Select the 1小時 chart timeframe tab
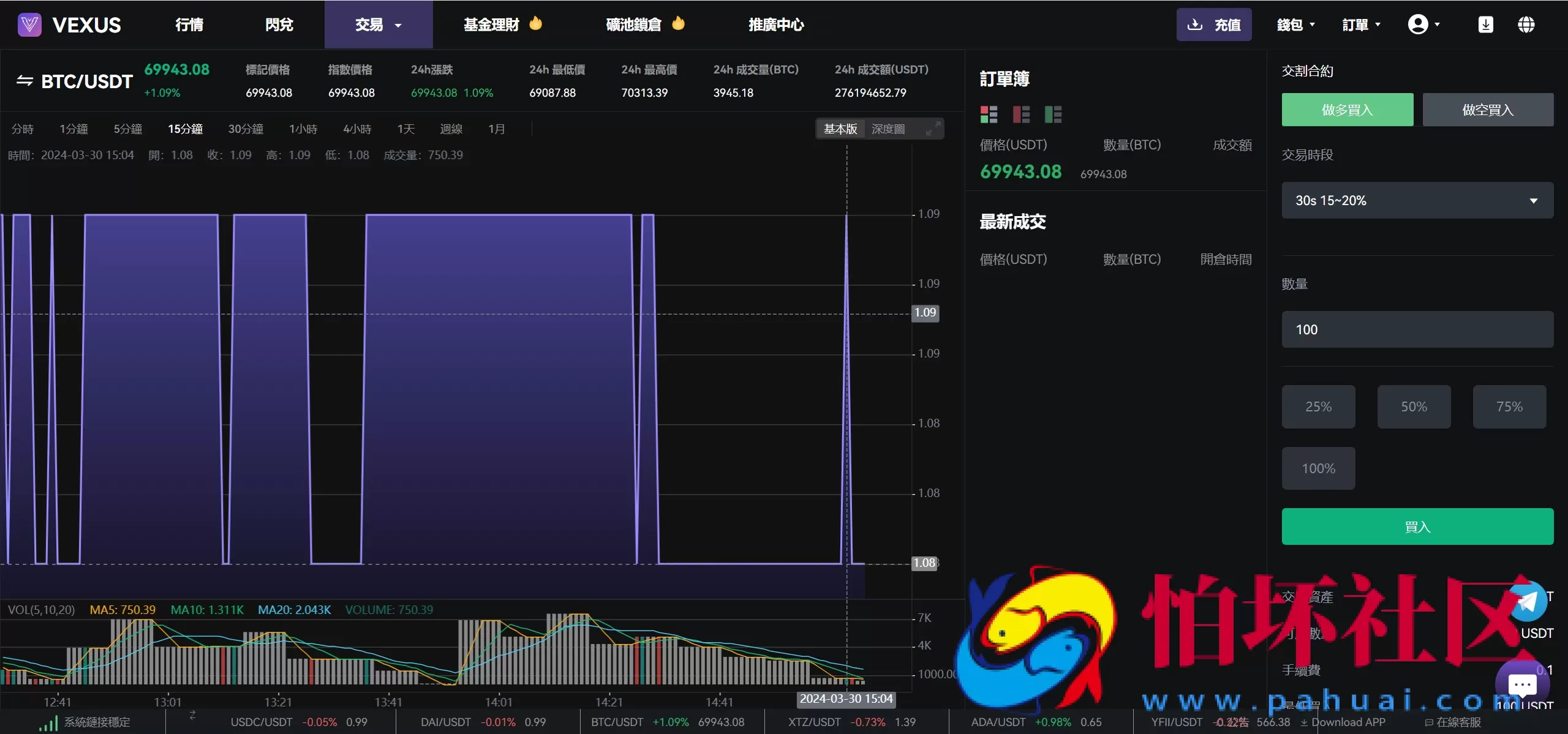Viewport: 1568px width, 734px height. click(x=303, y=129)
